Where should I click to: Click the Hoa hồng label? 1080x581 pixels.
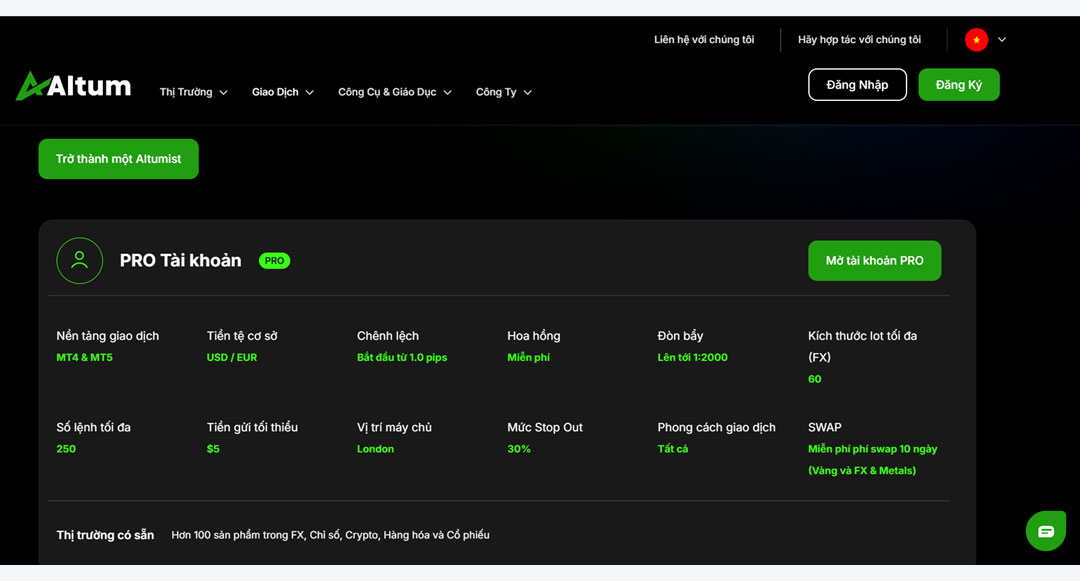point(534,336)
